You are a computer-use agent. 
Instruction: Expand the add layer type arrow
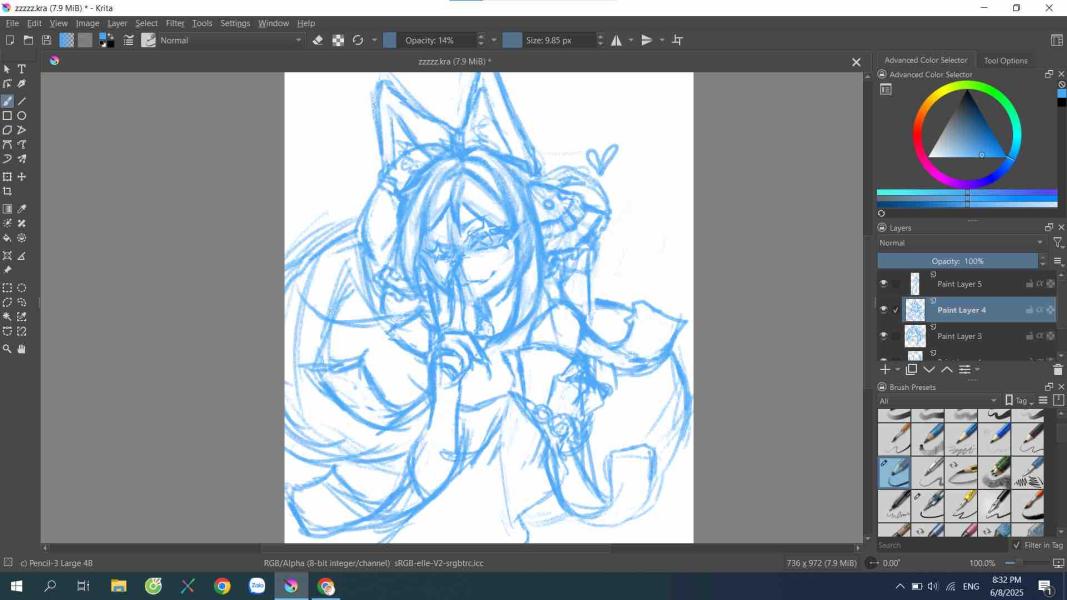[x=898, y=369]
